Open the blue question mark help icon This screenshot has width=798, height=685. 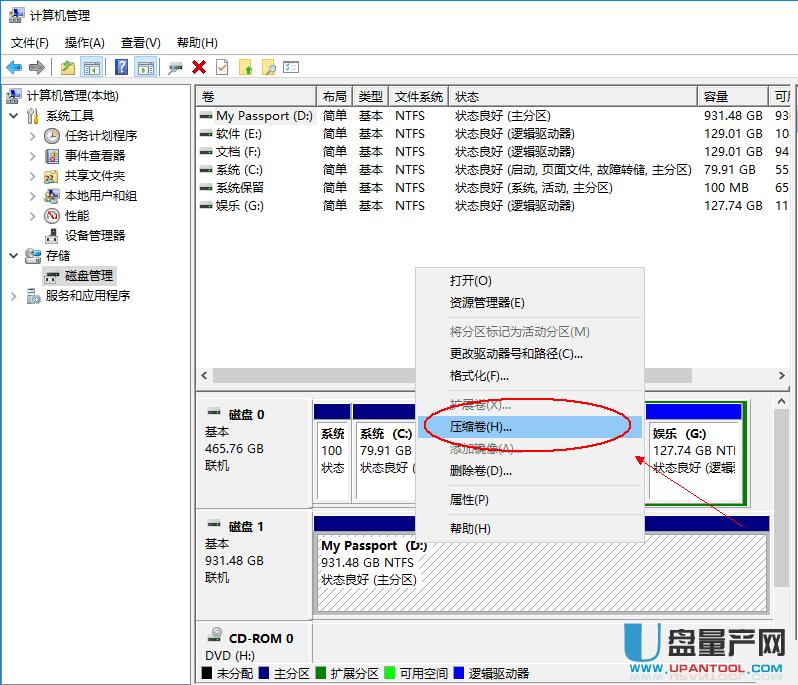point(121,67)
